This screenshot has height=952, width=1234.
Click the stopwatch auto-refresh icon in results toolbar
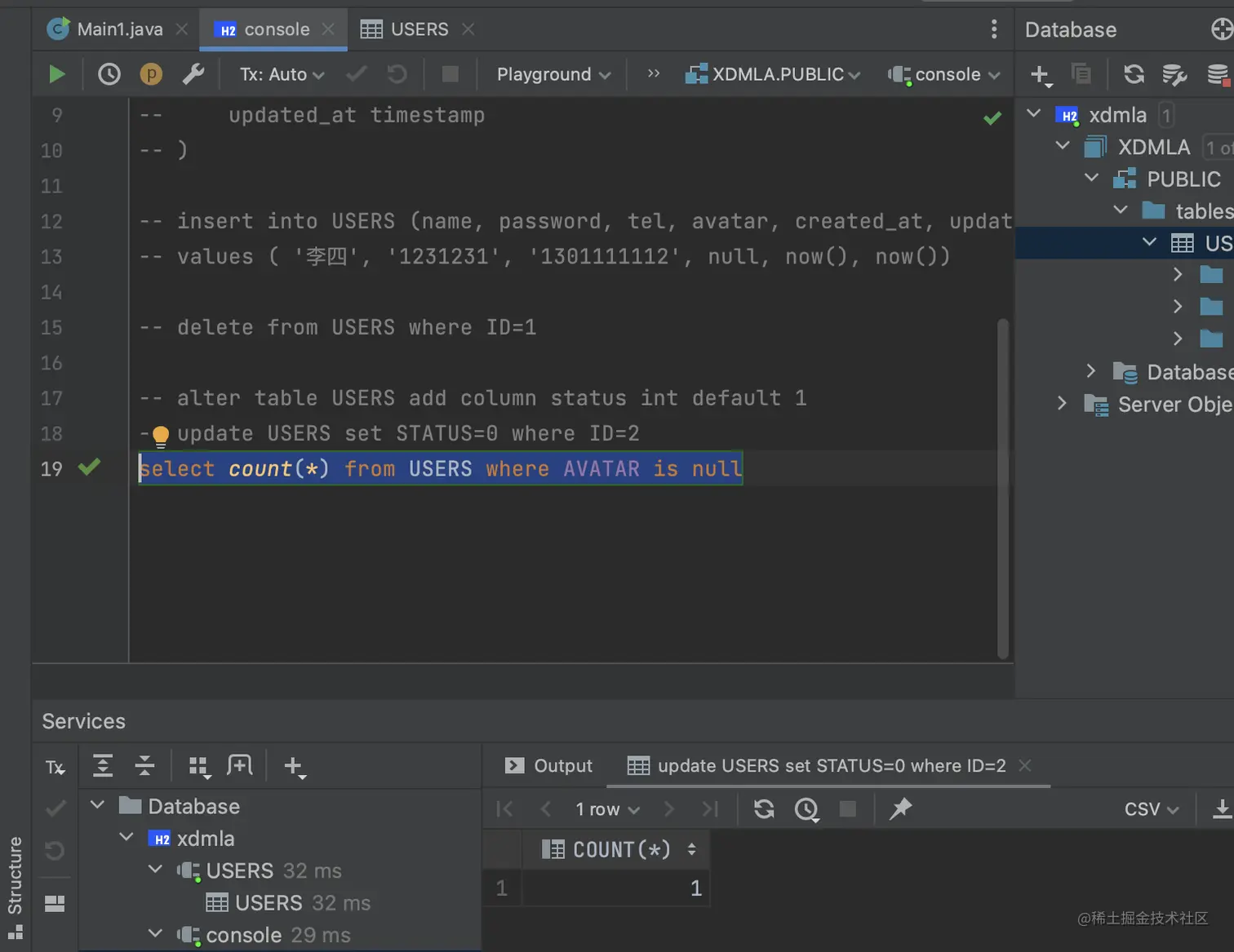click(x=807, y=809)
